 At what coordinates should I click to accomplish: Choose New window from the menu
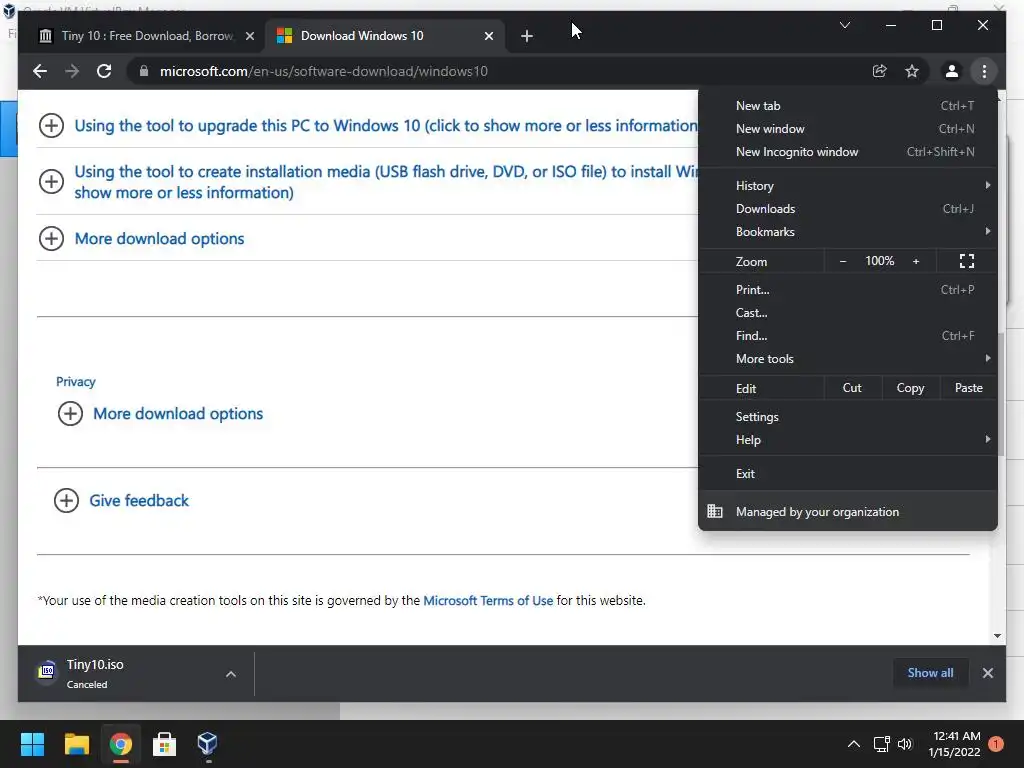(848, 129)
